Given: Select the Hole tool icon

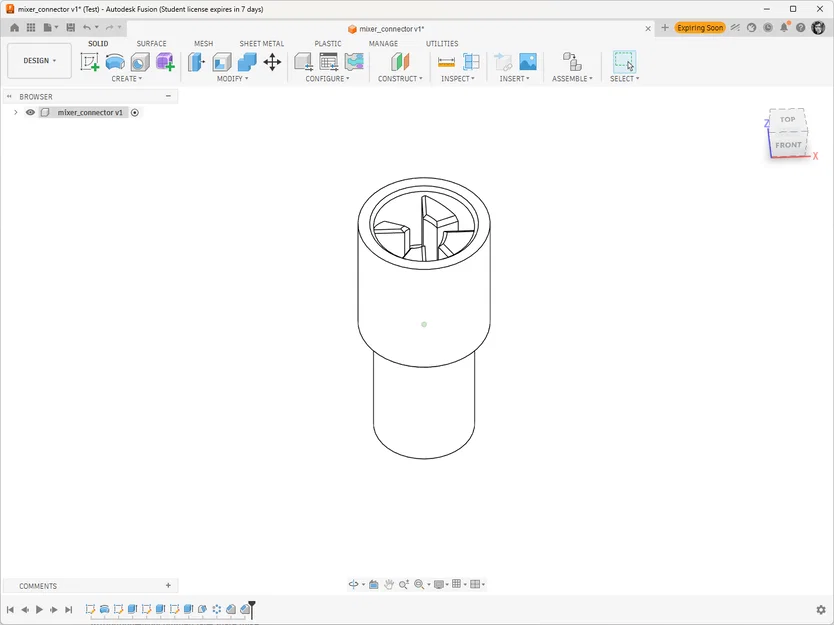Looking at the screenshot, I should click(x=140, y=62).
